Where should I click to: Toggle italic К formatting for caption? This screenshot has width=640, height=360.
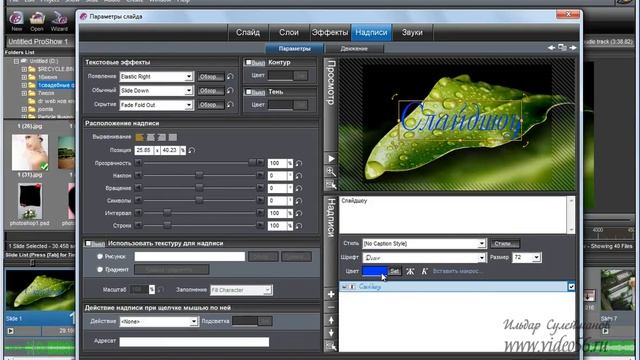424,271
